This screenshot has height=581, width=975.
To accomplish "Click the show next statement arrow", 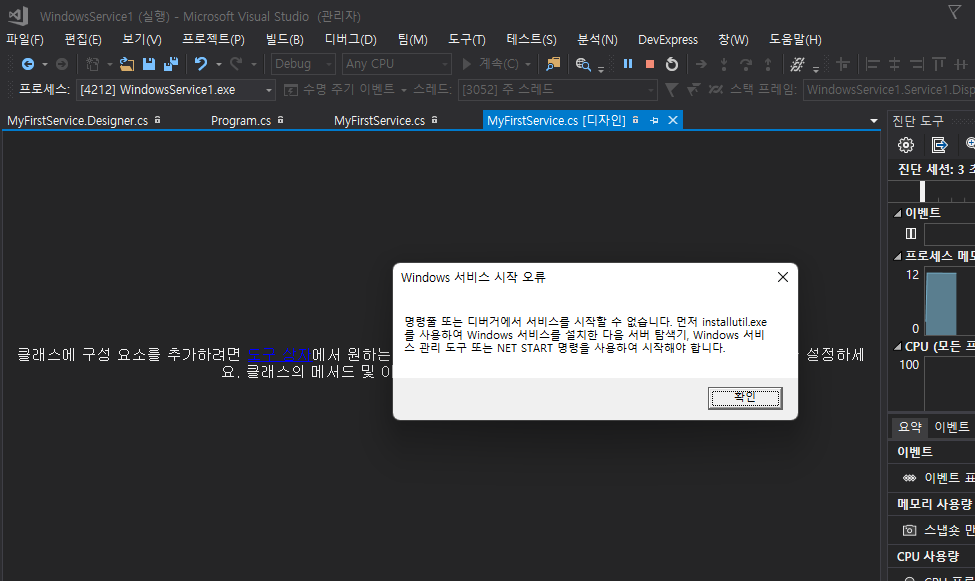I will coord(701,64).
